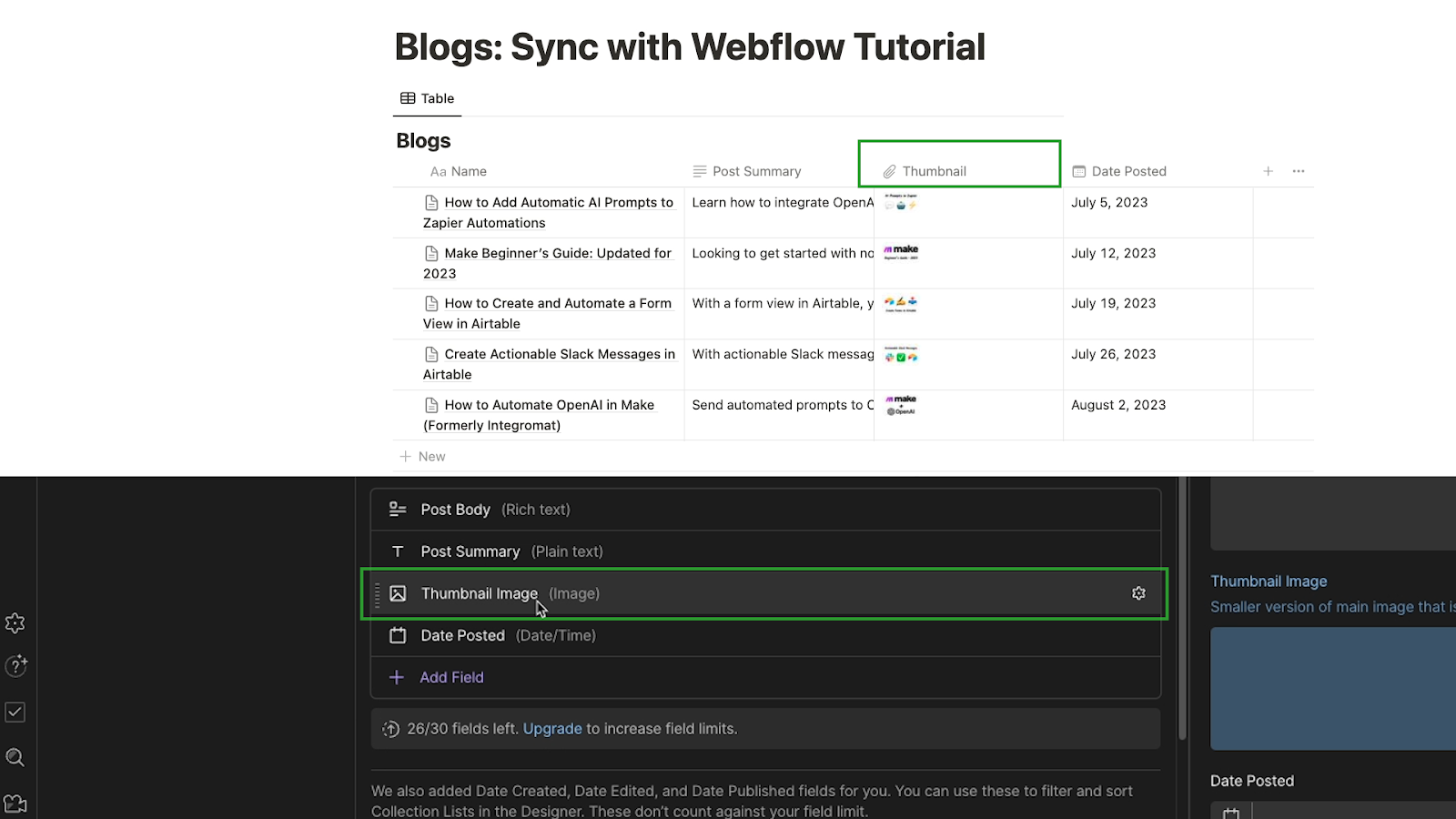The height and width of the screenshot is (819, 1456).
Task: Add a new property with the plus icon
Action: 1268,171
